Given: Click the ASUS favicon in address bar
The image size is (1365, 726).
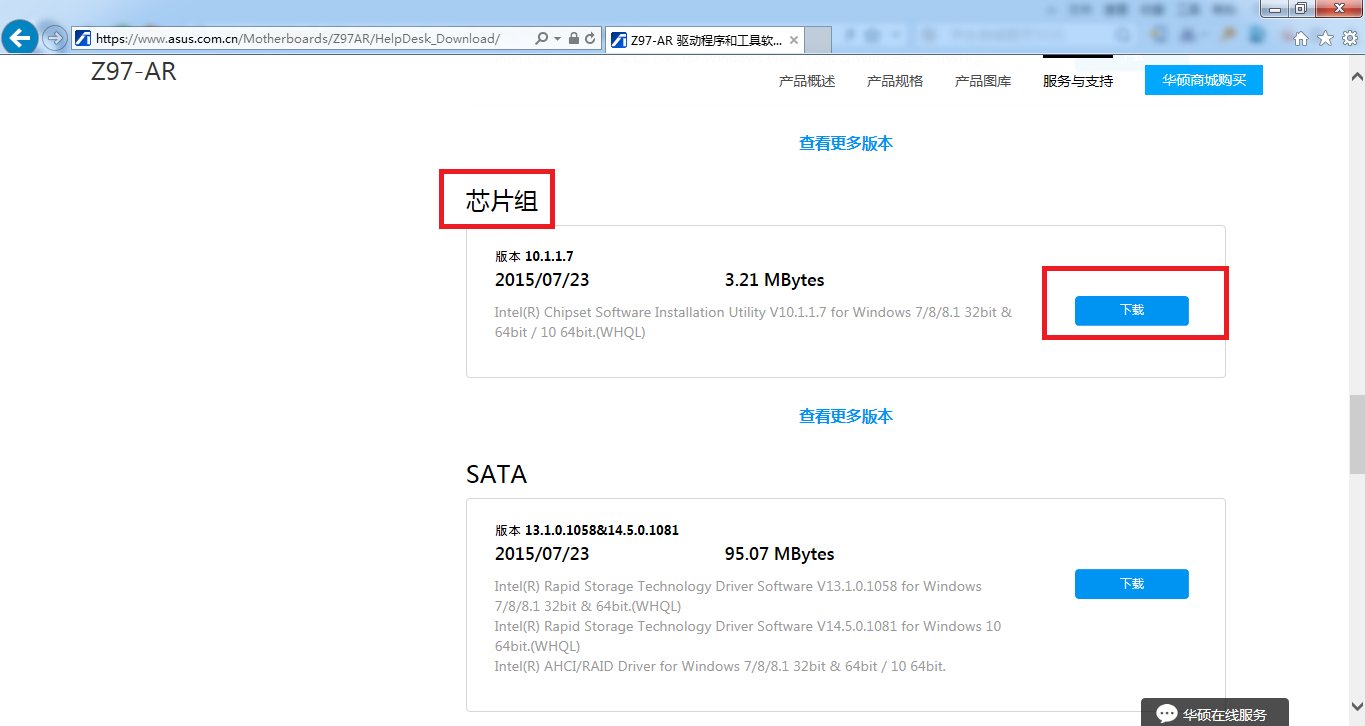Looking at the screenshot, I should coord(84,39).
